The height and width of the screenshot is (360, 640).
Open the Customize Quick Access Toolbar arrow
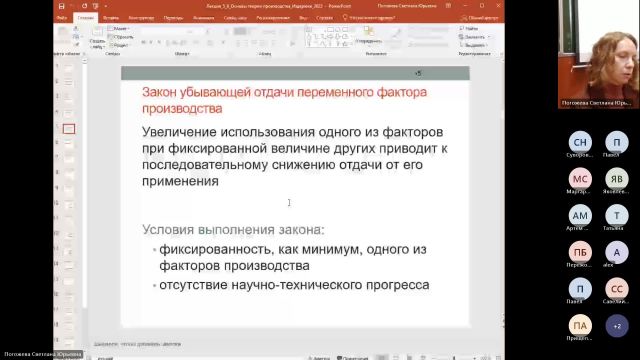pyautogui.click(x=106, y=6)
